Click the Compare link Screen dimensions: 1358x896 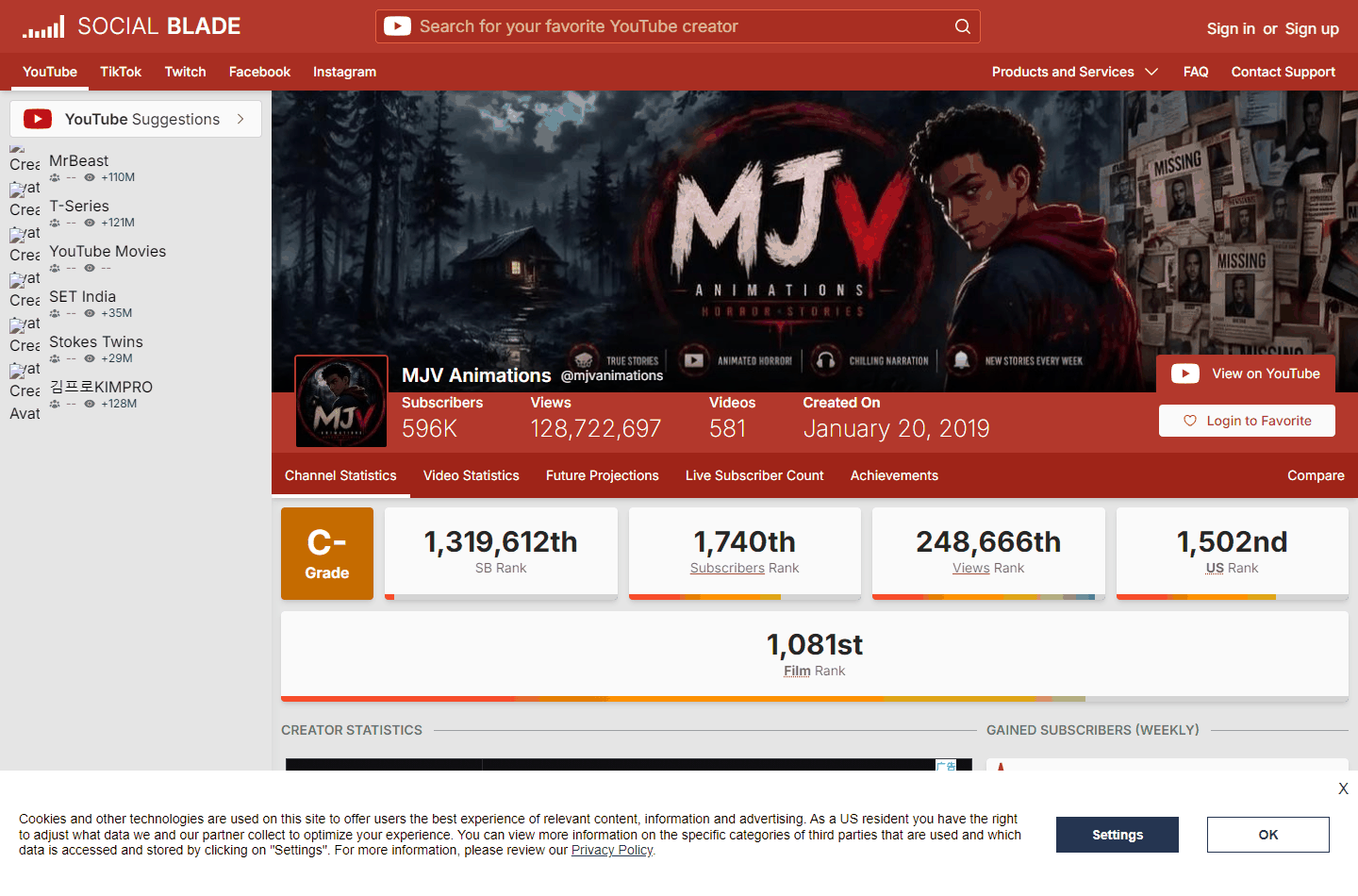(1316, 475)
